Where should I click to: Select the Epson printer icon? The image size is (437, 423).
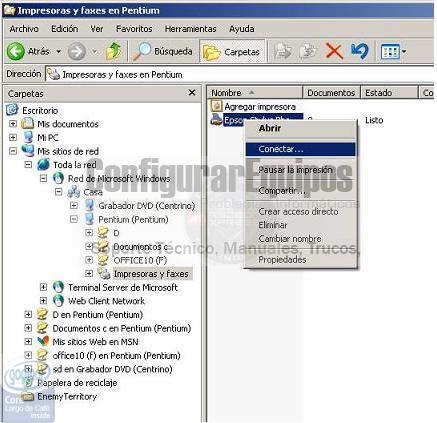pos(217,119)
